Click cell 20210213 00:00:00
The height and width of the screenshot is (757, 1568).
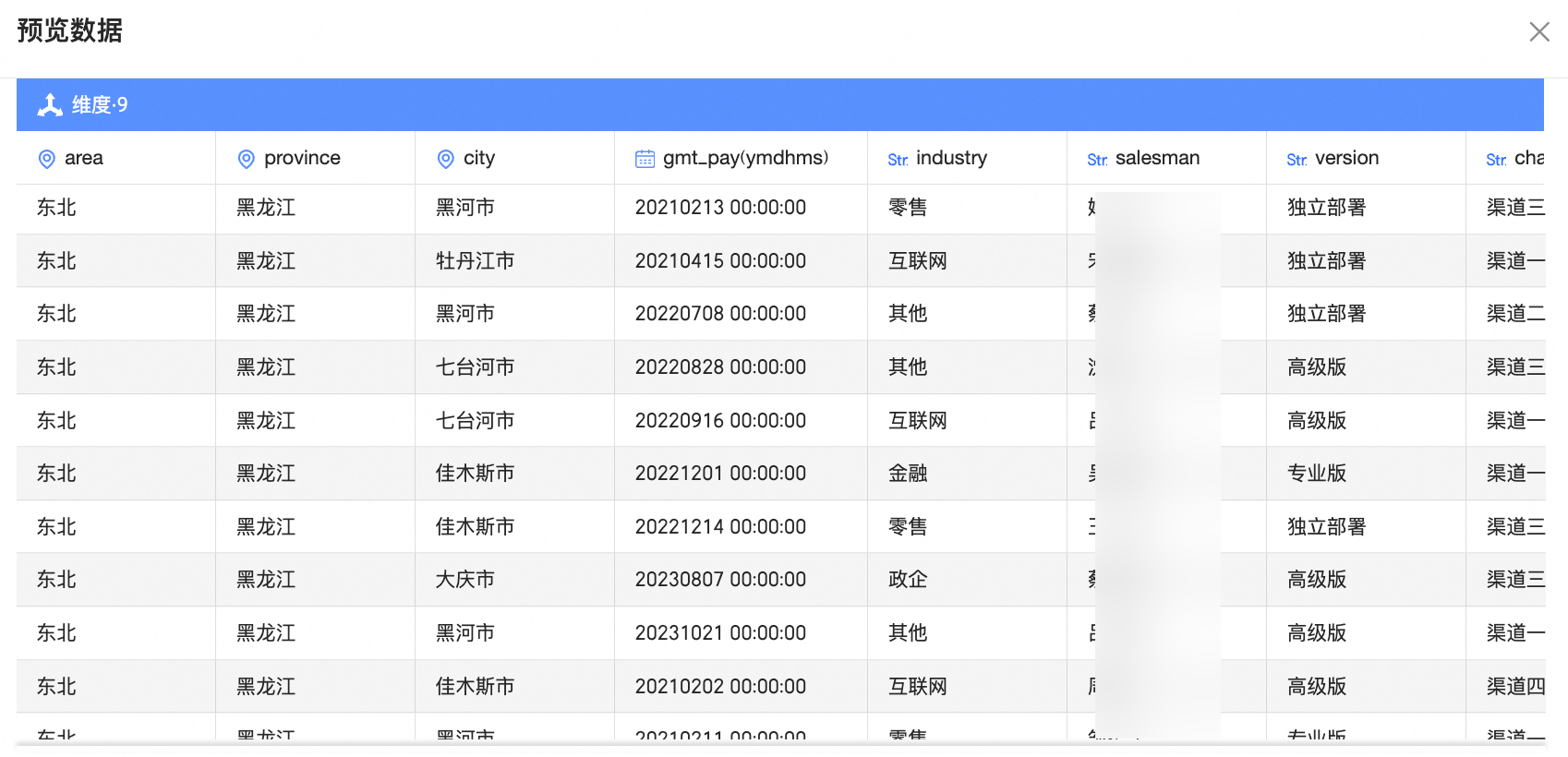coord(720,208)
